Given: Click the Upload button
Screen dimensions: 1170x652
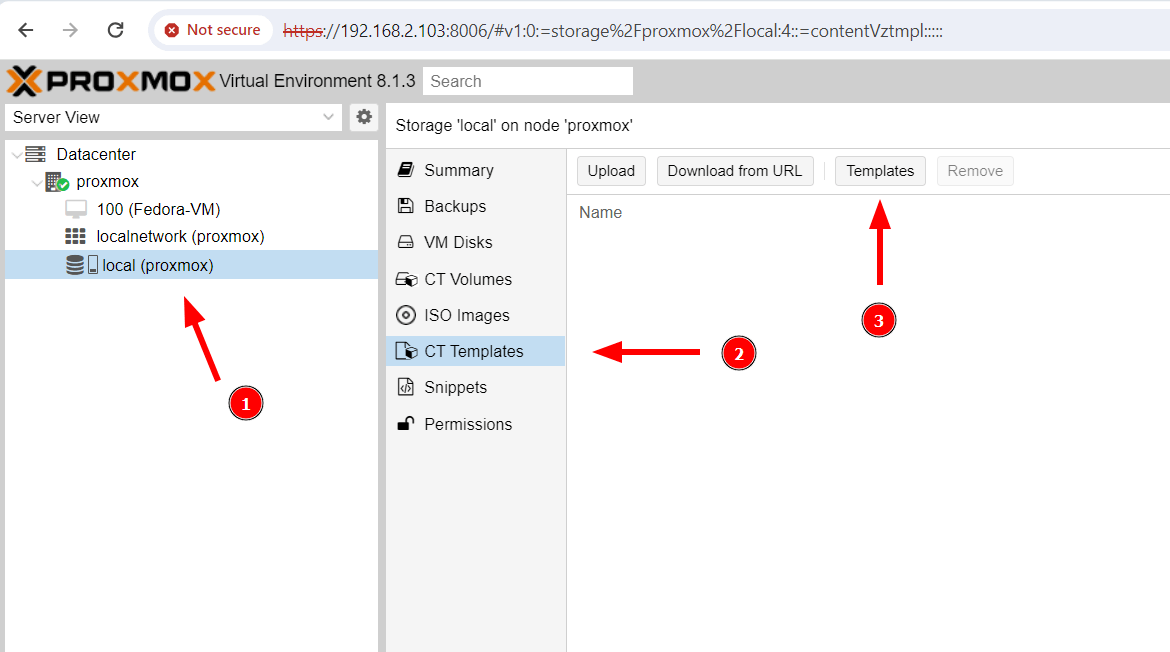Looking at the screenshot, I should pyautogui.click(x=611, y=171).
